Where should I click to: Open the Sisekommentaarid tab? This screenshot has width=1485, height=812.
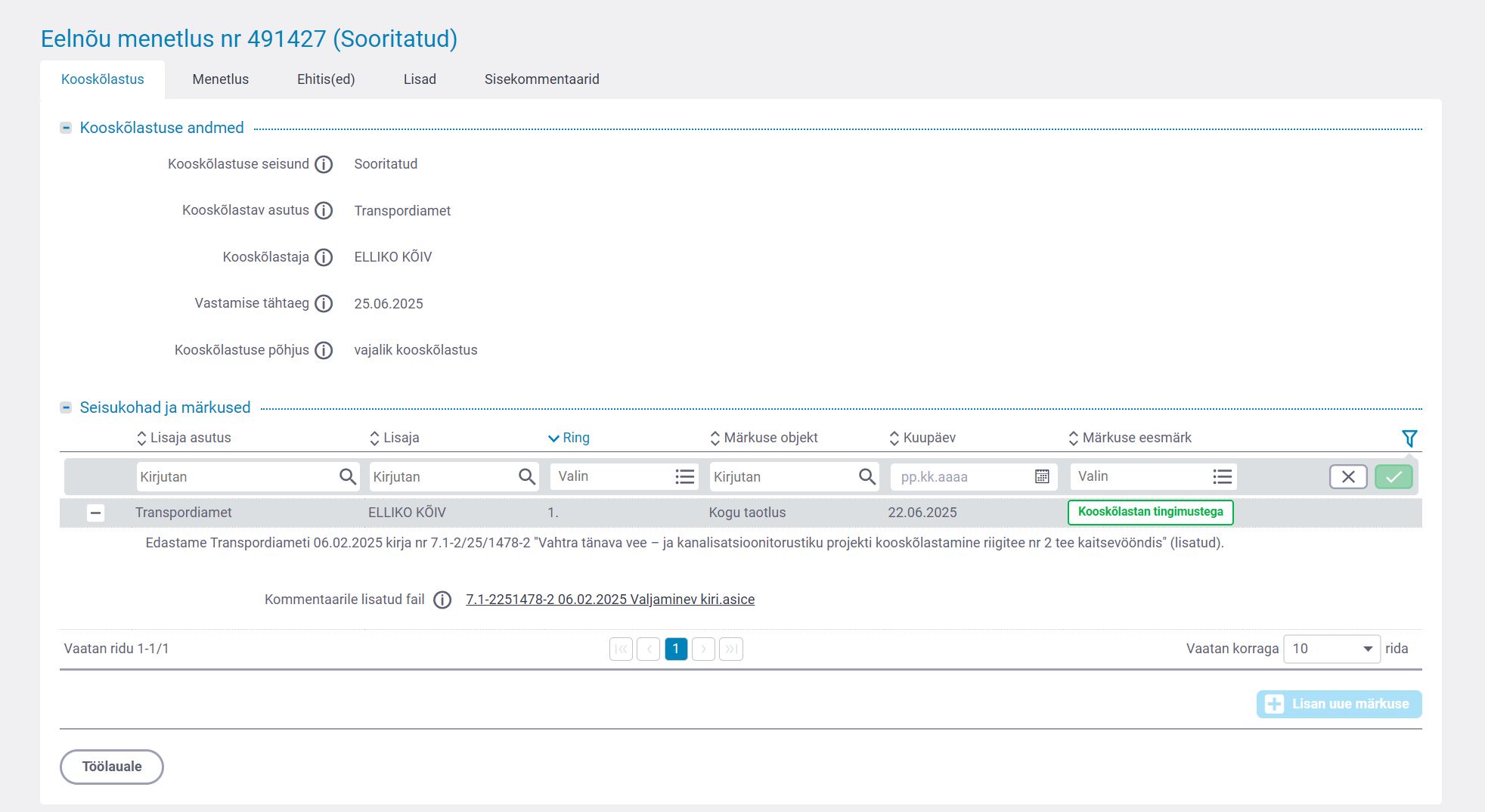541,79
